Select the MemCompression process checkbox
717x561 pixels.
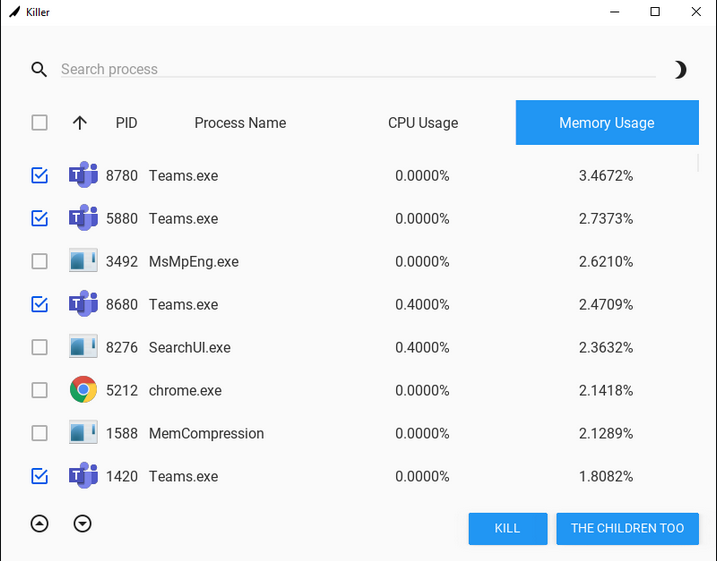pyautogui.click(x=39, y=433)
